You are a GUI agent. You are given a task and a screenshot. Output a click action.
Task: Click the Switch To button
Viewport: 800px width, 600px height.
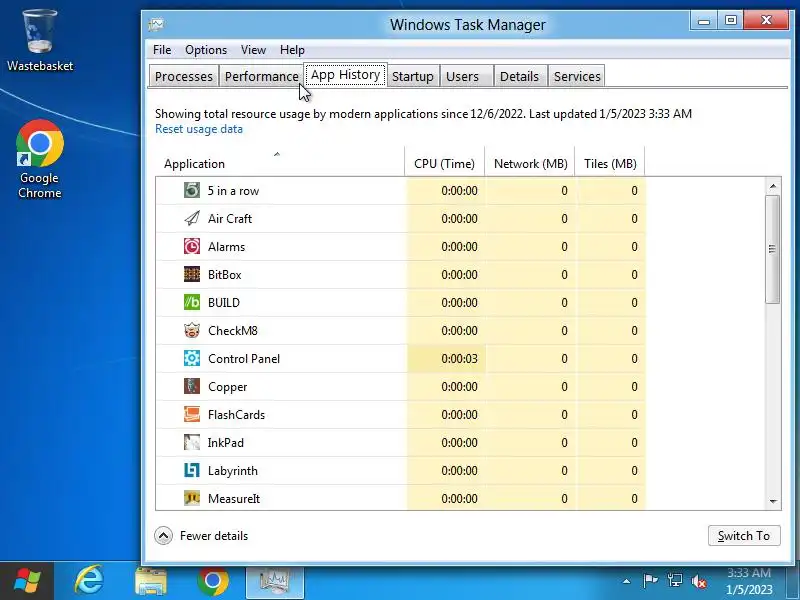point(744,536)
